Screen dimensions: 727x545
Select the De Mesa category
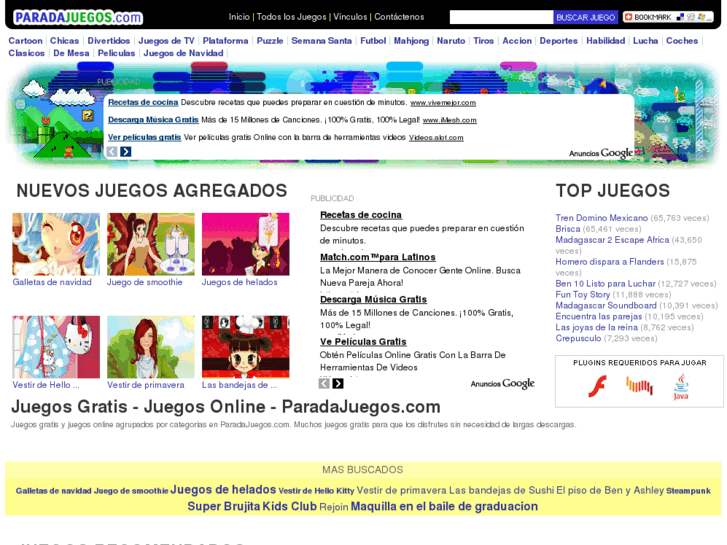coord(71,53)
